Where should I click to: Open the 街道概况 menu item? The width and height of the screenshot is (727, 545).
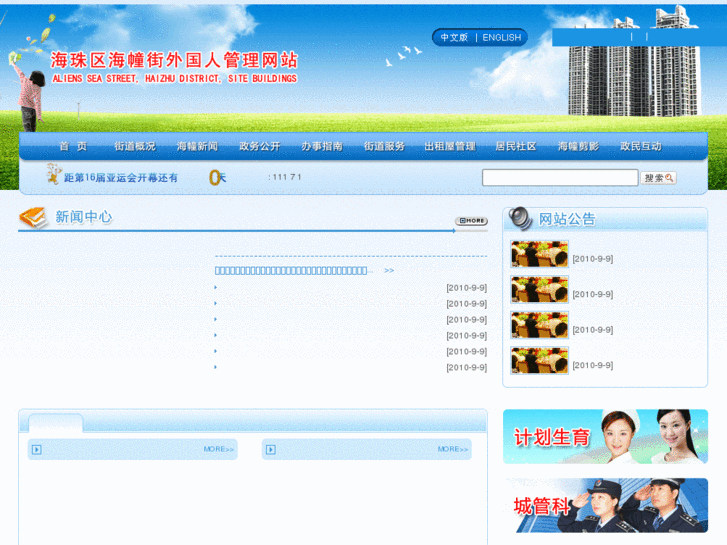[135, 146]
